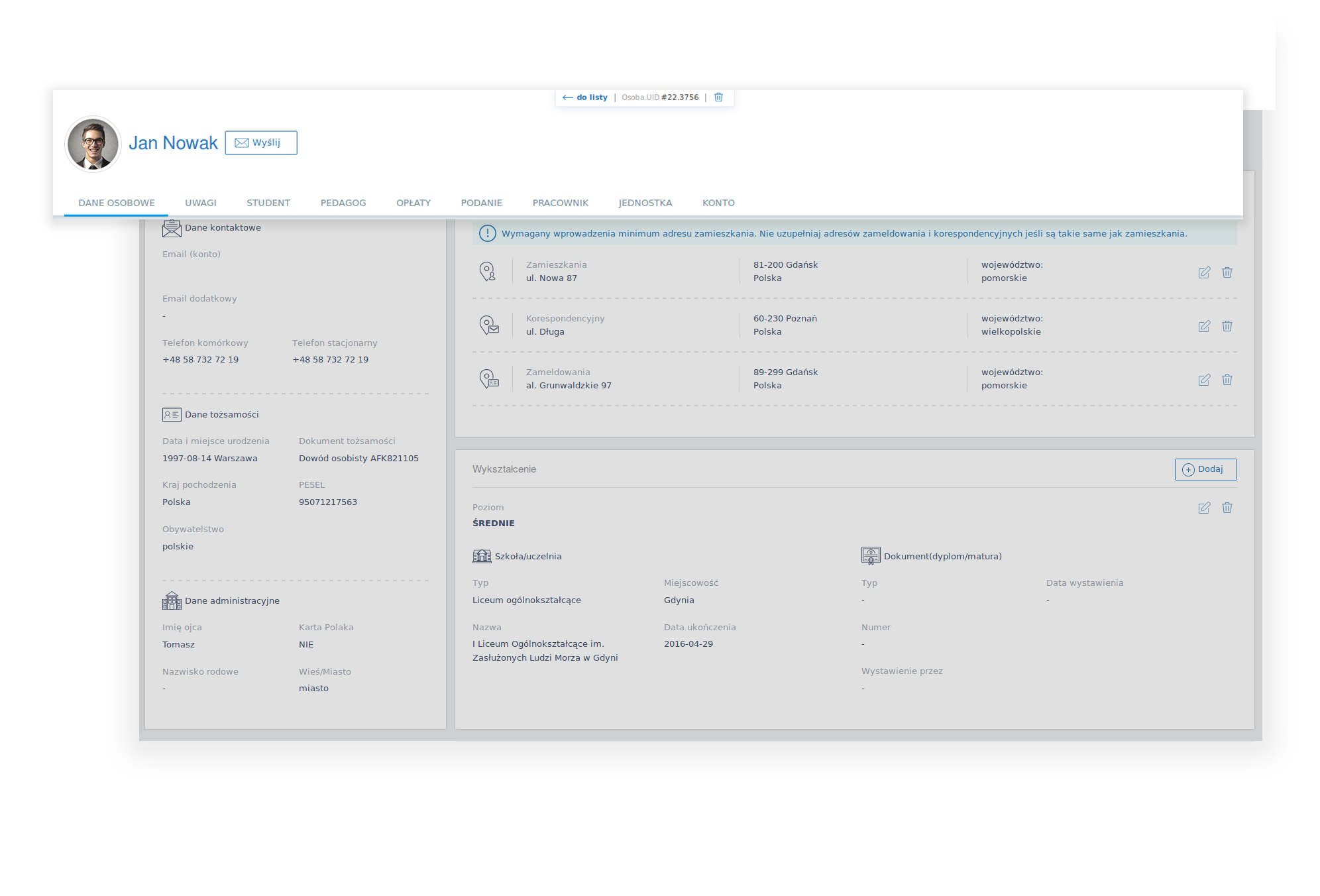Click mobile phone +48 58 732 72 19
The height and width of the screenshot is (896, 1320).
pyautogui.click(x=201, y=360)
